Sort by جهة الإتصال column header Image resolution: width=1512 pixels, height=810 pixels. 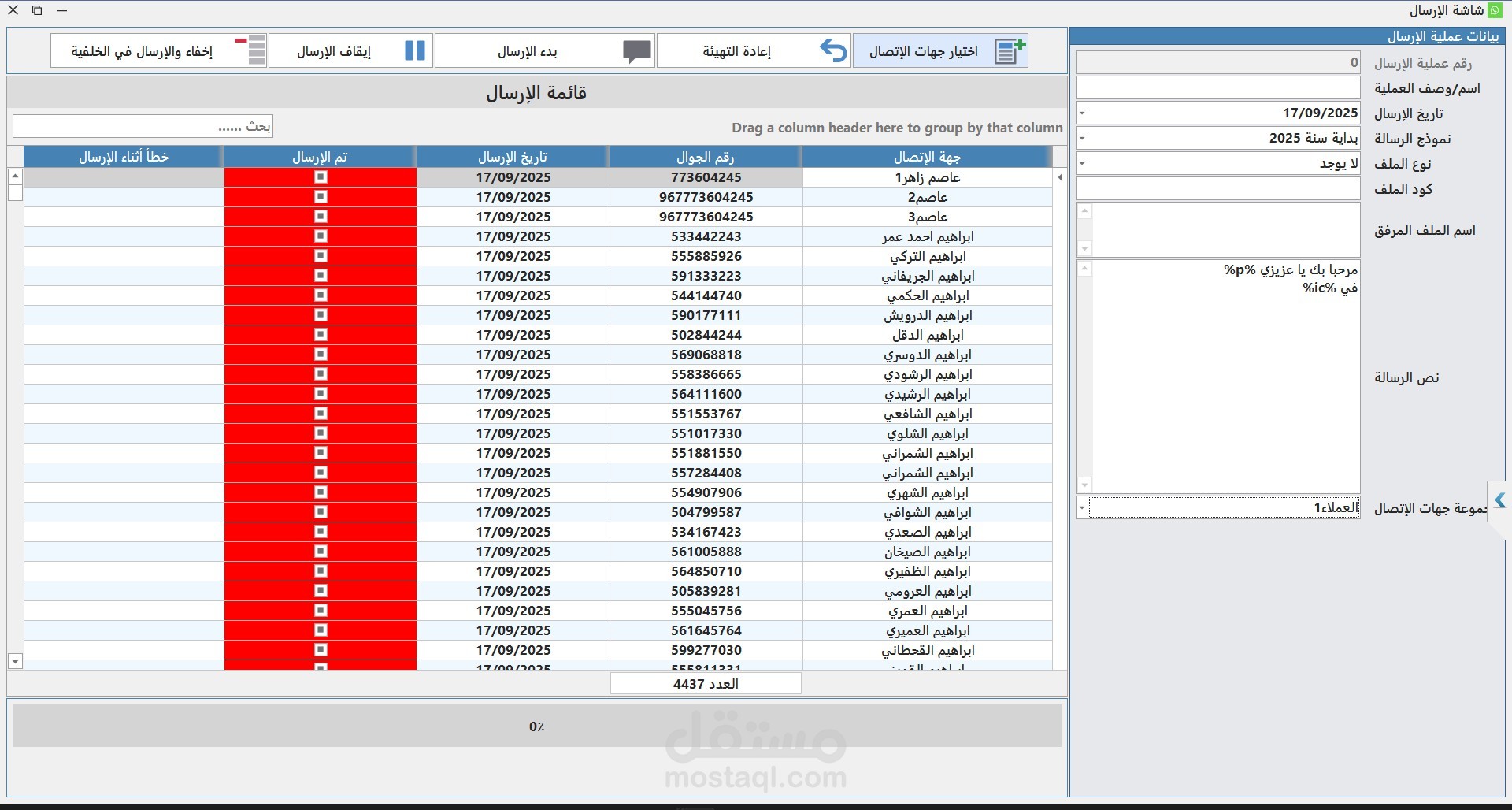[x=927, y=157]
